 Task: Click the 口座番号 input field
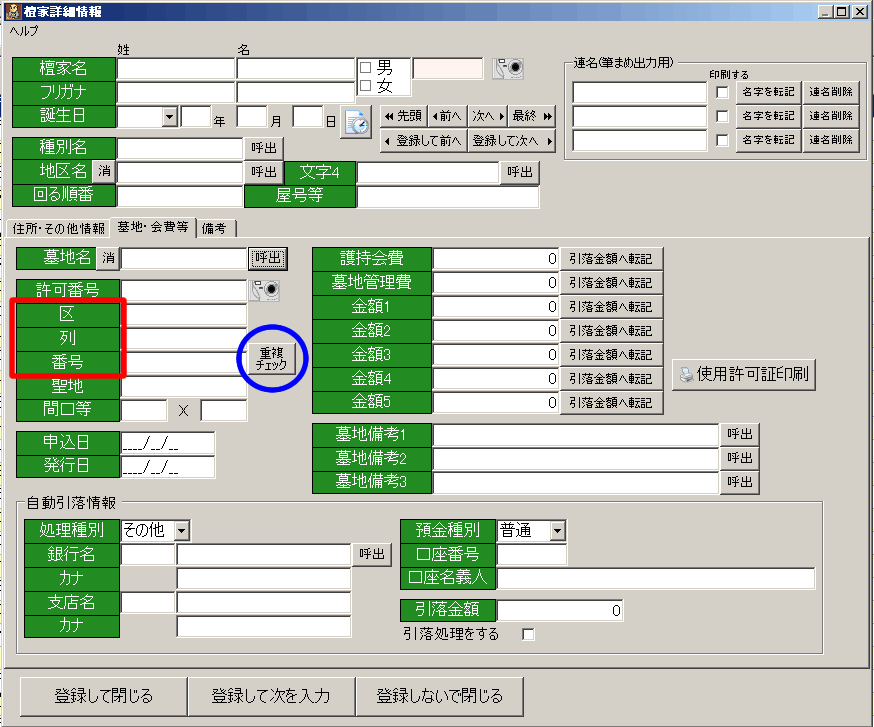[532, 555]
